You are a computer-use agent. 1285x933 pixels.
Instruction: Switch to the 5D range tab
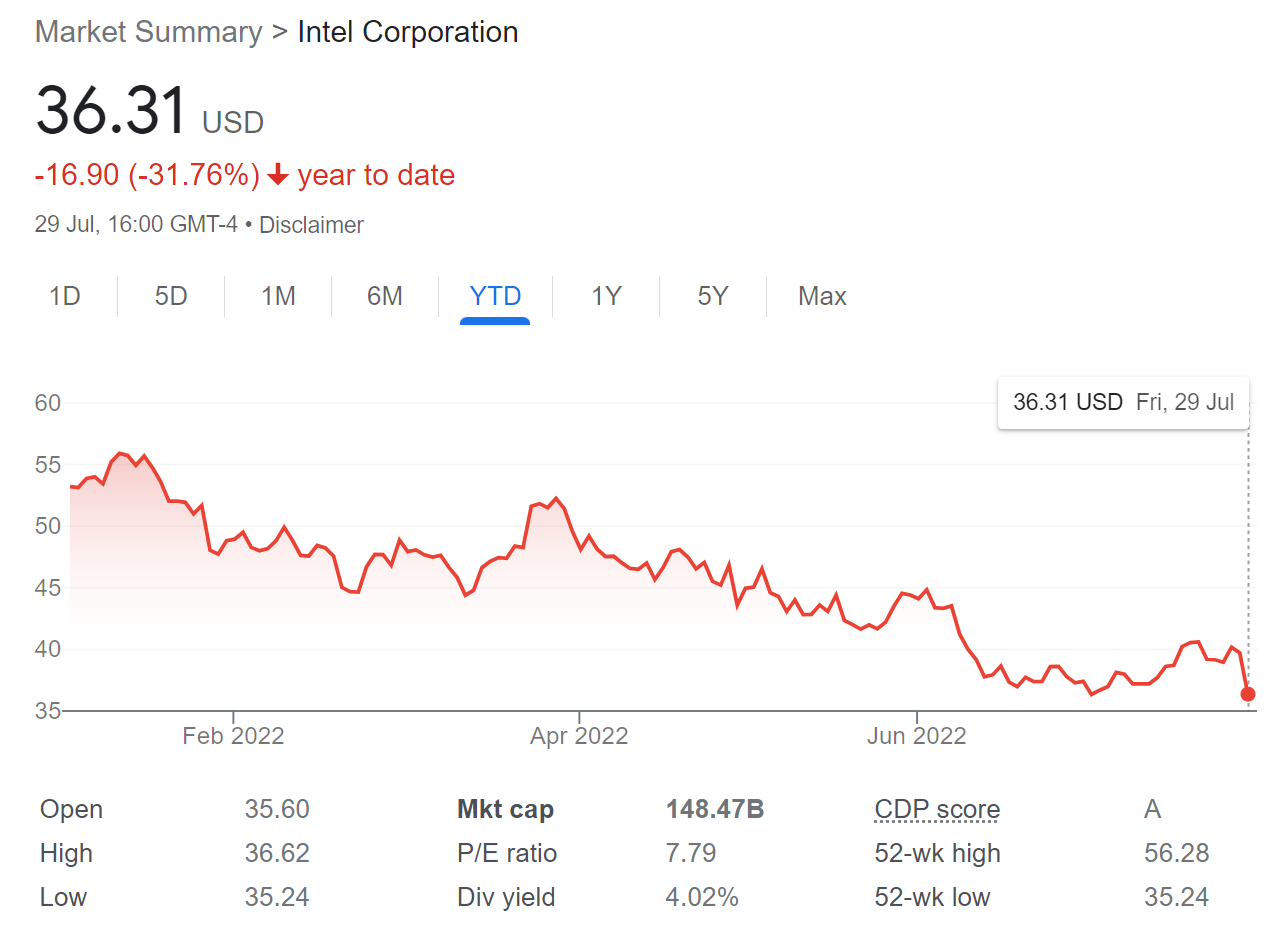[171, 297]
